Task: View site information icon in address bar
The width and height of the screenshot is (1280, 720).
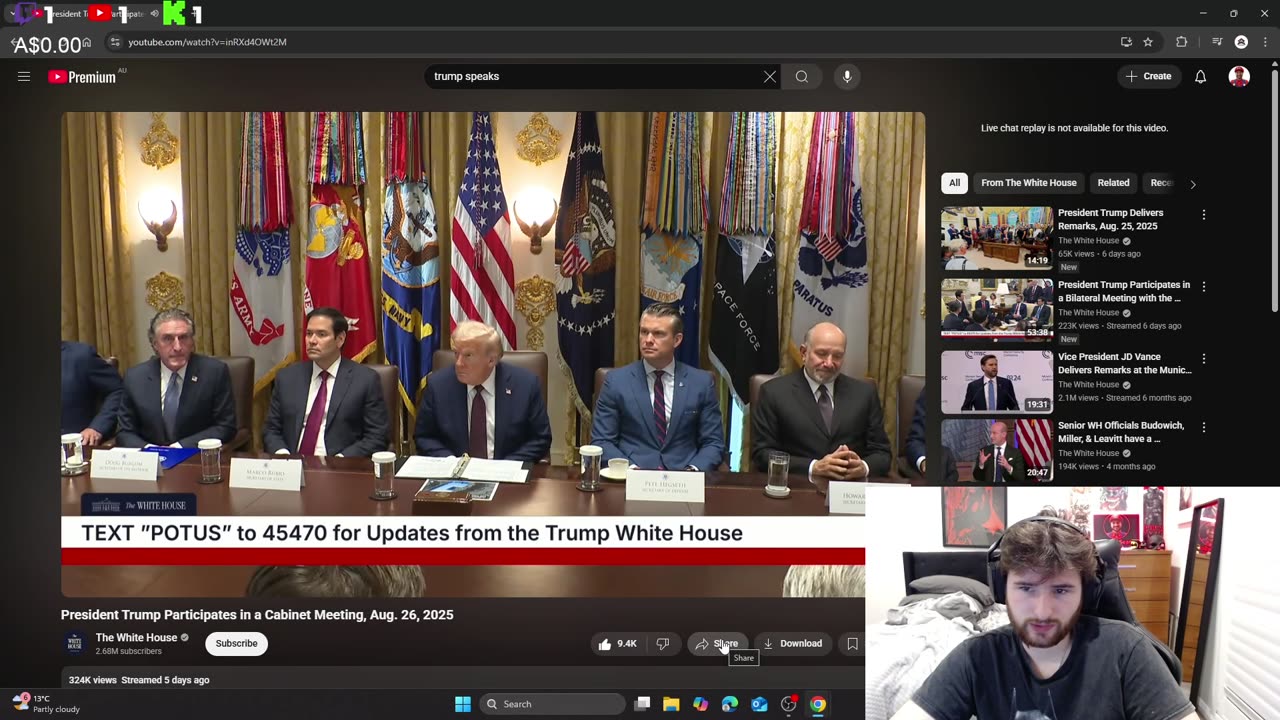Action: pos(115,42)
